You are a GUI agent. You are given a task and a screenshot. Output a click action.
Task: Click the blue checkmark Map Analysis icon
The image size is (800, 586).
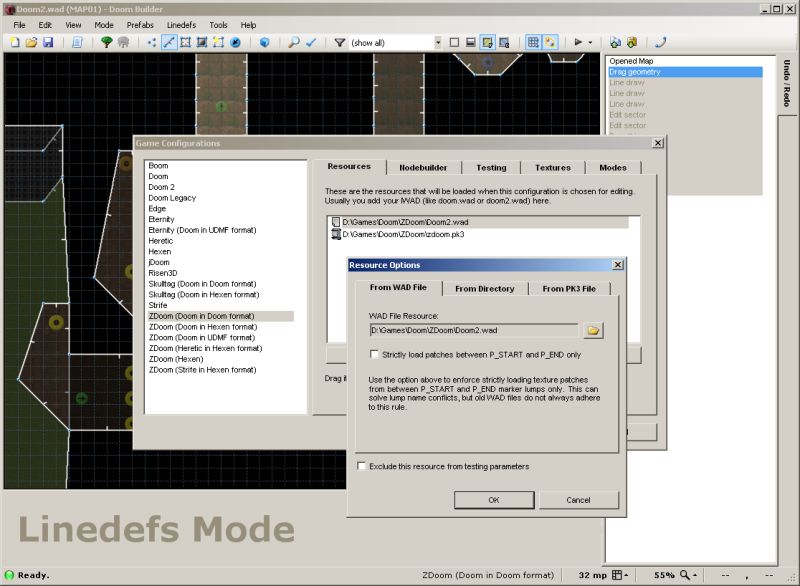(311, 43)
